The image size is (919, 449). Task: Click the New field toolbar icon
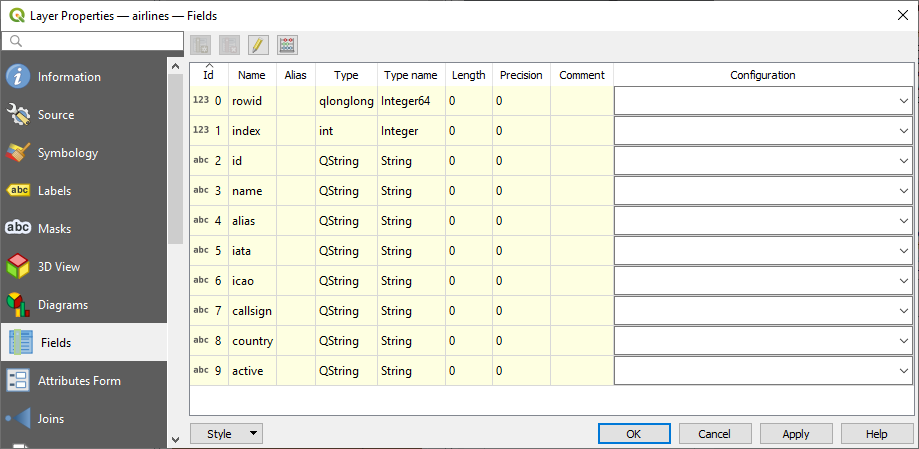coord(200,45)
